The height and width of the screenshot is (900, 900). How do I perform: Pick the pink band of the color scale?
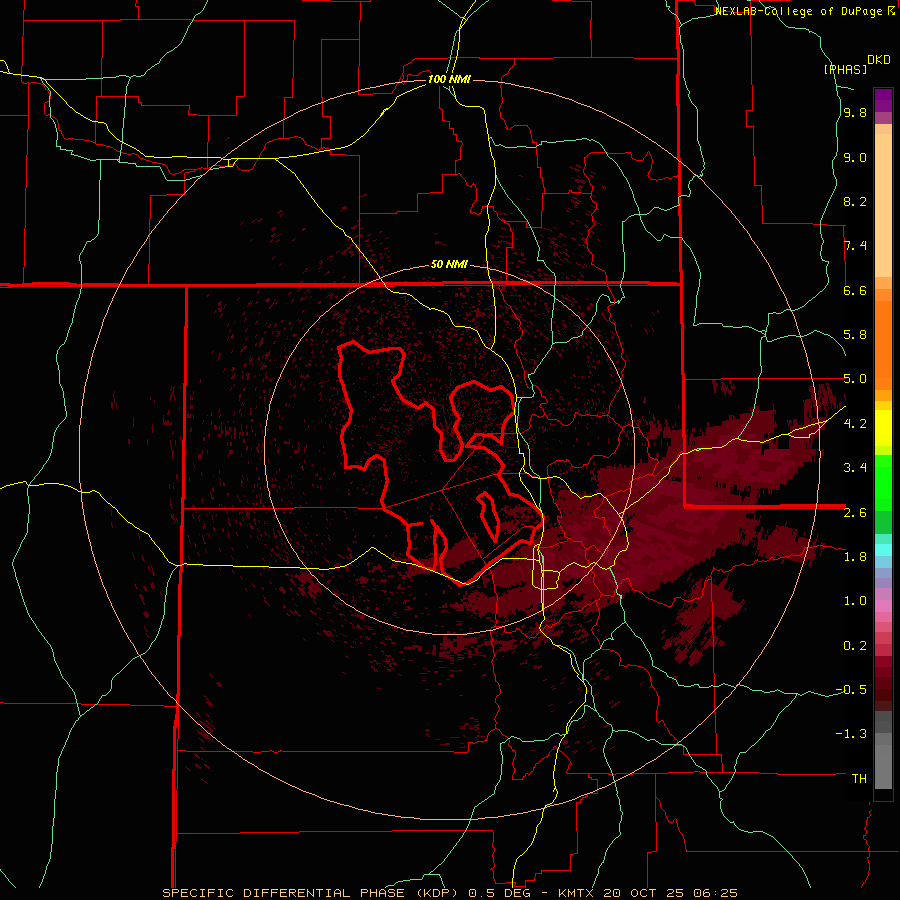point(883,606)
